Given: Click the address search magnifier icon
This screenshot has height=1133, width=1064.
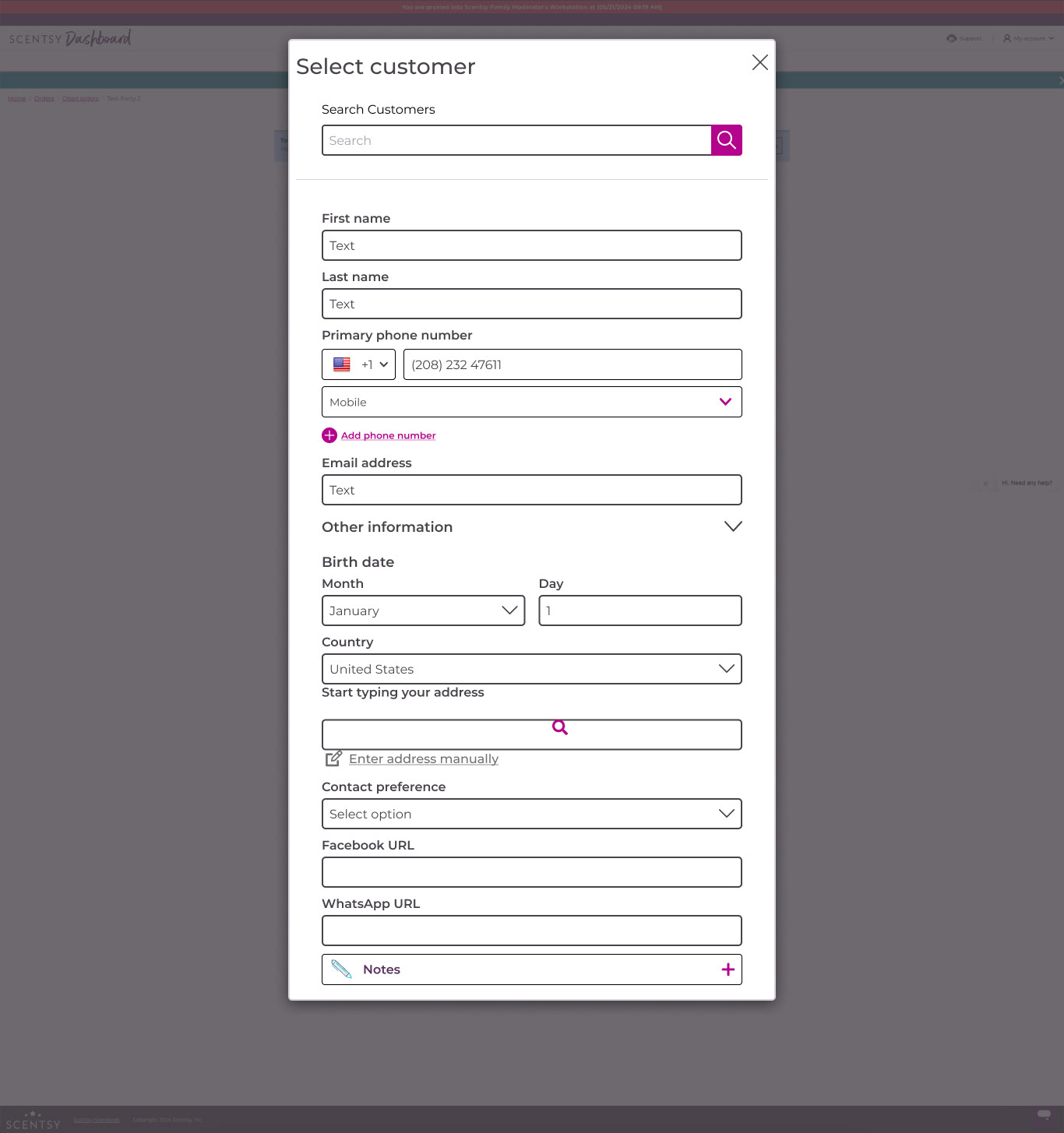Looking at the screenshot, I should point(560,727).
